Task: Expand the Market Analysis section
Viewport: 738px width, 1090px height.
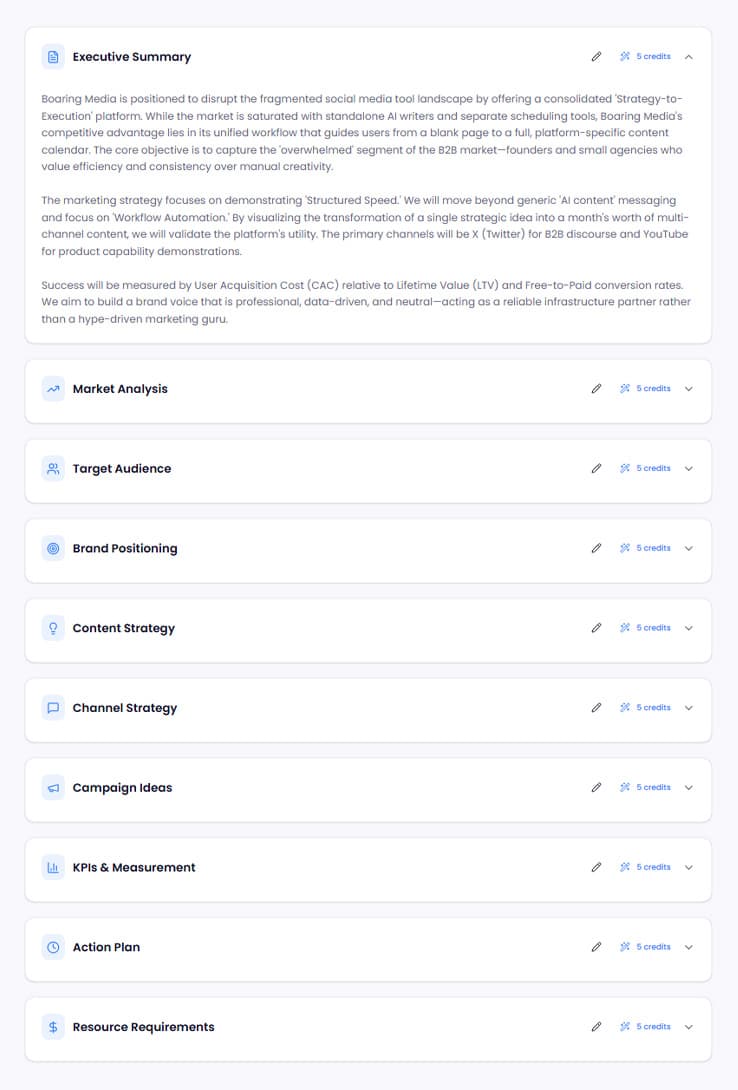Action: pyautogui.click(x=688, y=388)
